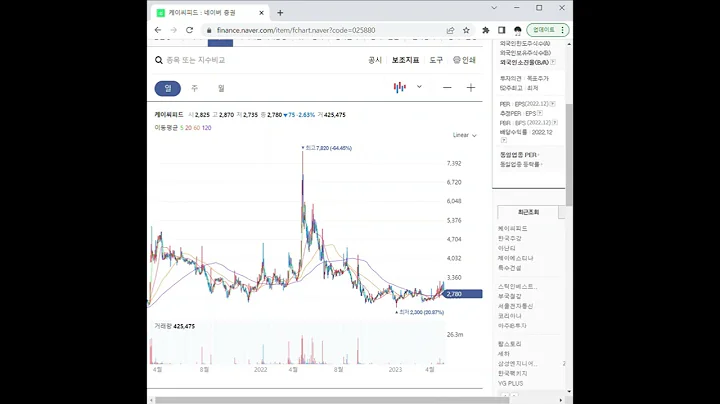The height and width of the screenshot is (404, 720).
Task: Click the 최고 7,820 high marker on chart
Action: click(x=327, y=148)
